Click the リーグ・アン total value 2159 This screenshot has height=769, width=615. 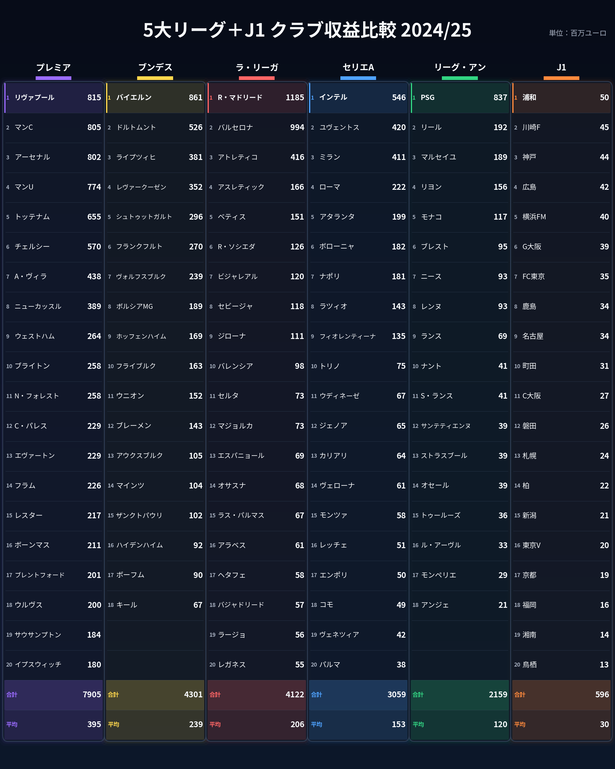498,694
